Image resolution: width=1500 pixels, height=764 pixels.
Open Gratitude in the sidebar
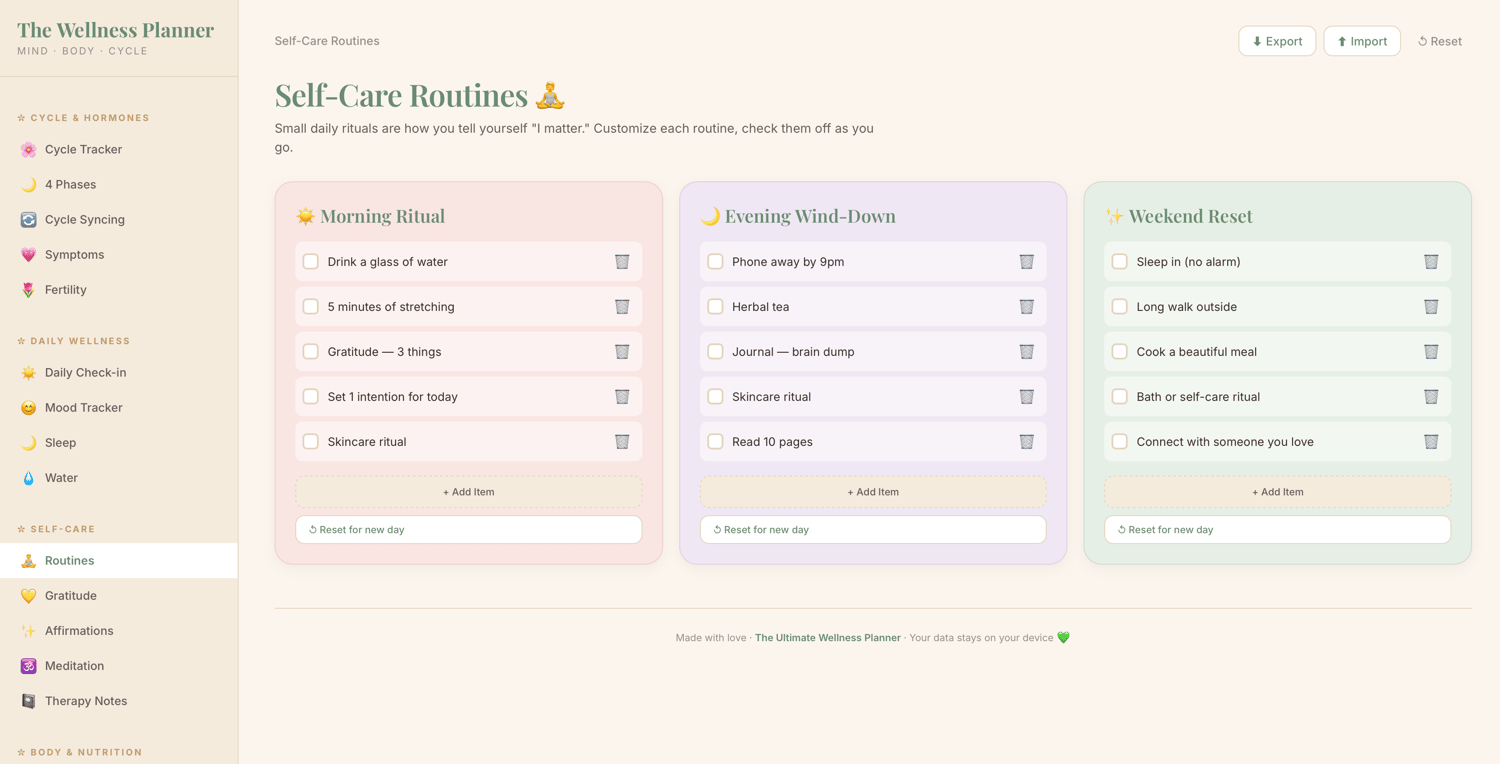click(119, 596)
